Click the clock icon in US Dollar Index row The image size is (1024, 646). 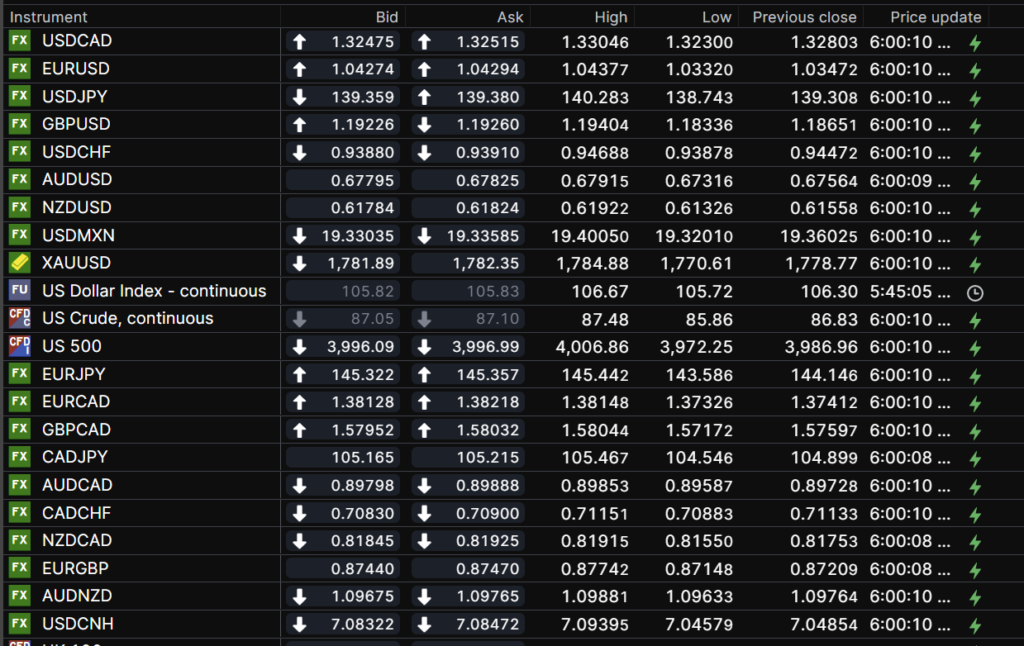tap(975, 293)
